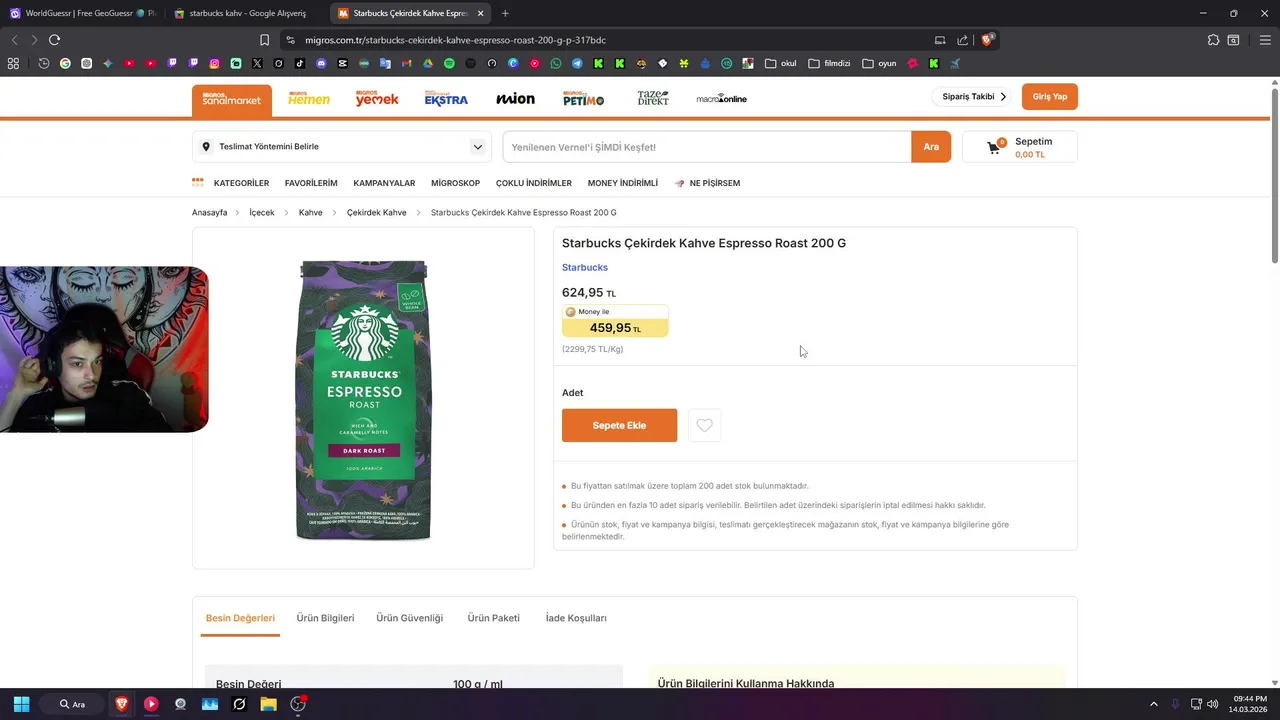Open the Instagram bookmark icon

214,63
